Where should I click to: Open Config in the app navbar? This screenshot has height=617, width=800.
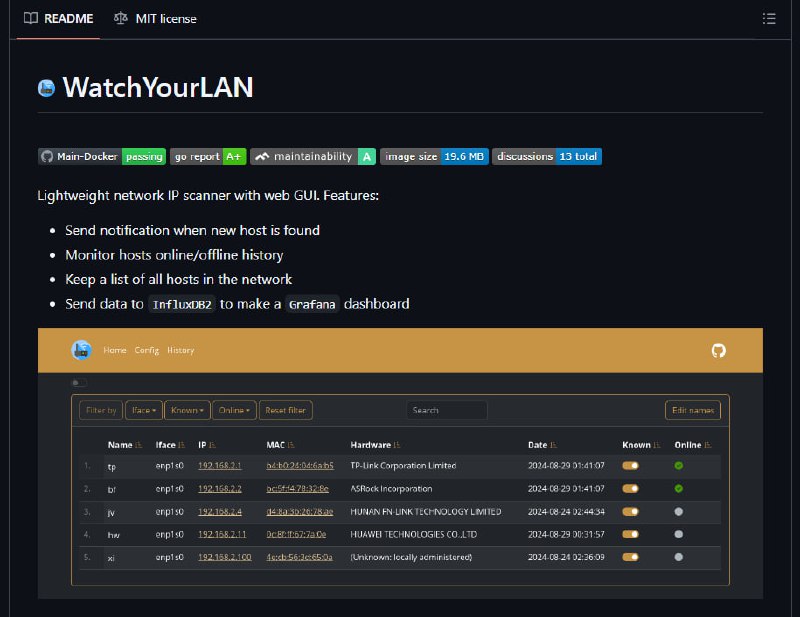coord(147,350)
